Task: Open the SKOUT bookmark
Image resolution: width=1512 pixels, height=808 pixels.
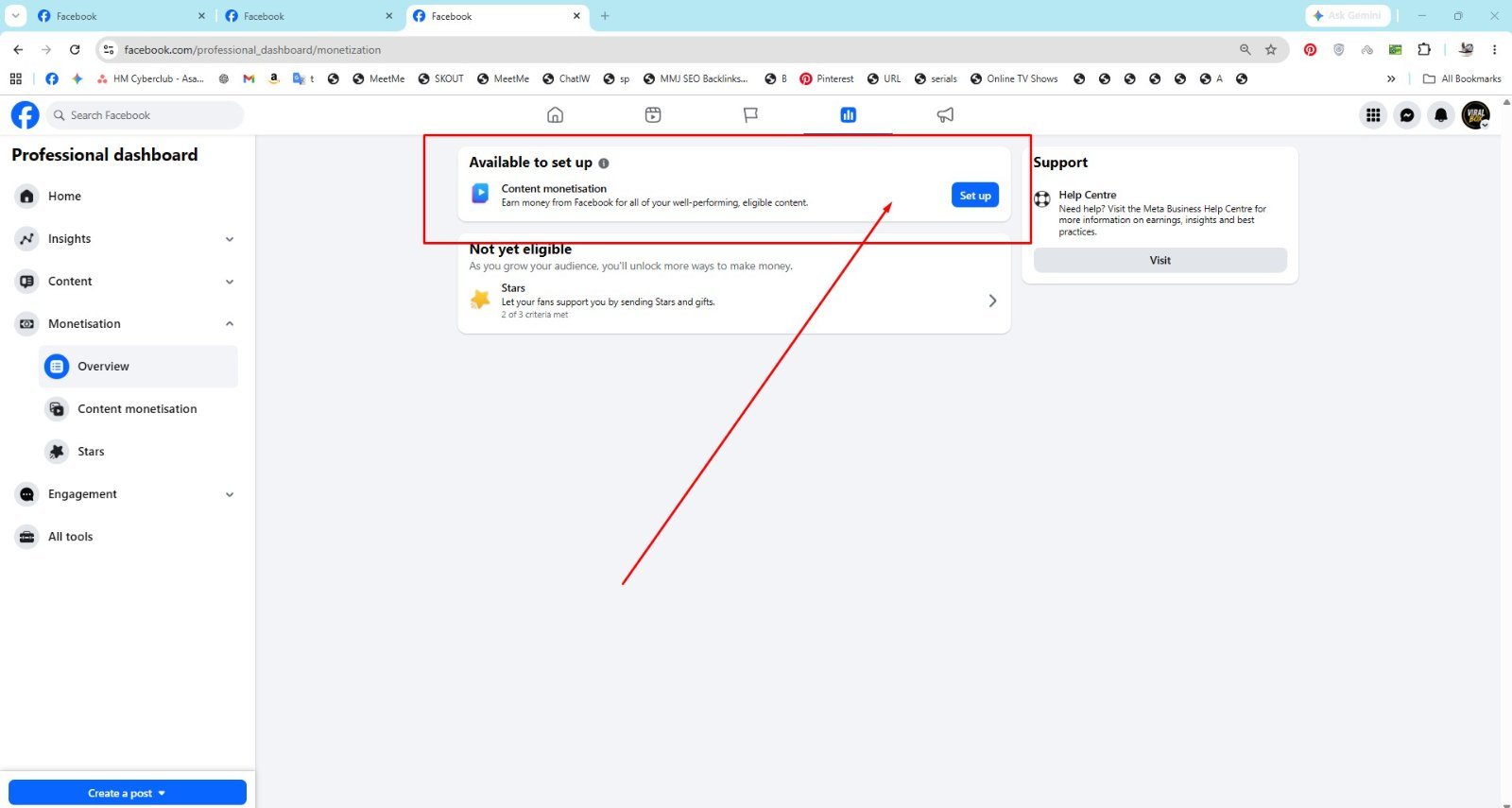Action: (x=441, y=78)
